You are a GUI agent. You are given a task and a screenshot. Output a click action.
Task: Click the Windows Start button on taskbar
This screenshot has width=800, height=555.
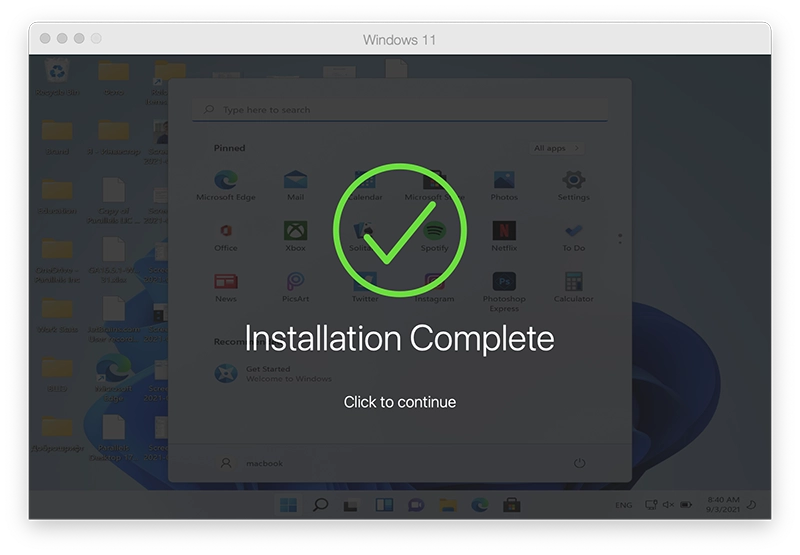click(288, 505)
